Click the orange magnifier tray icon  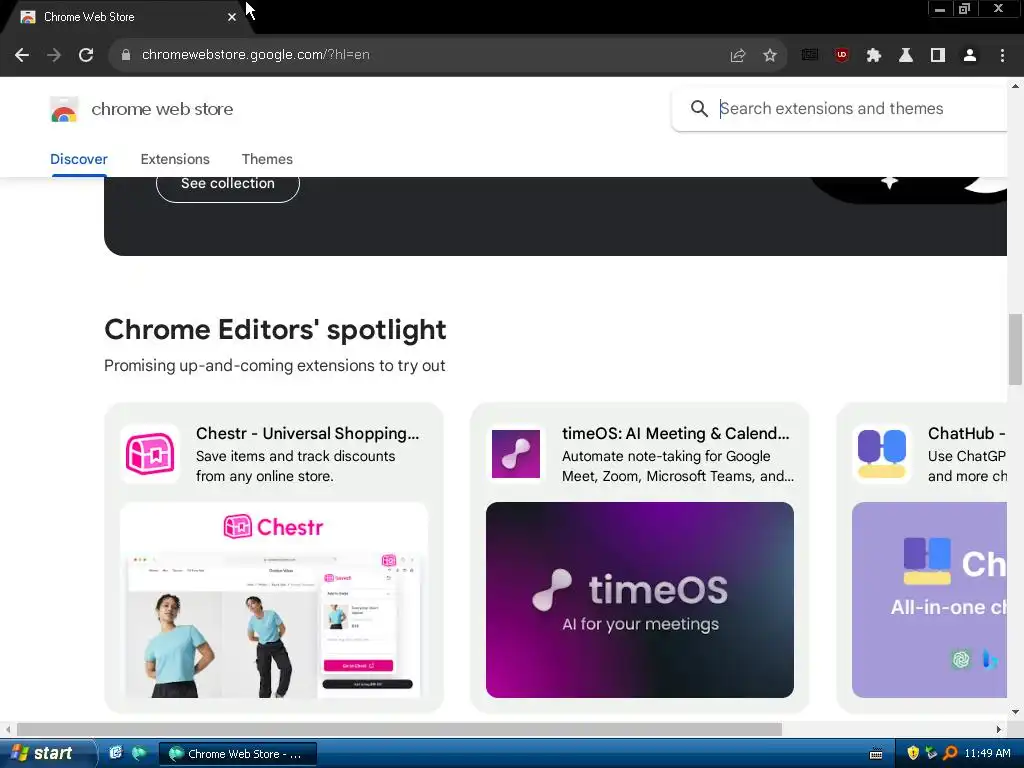950,753
